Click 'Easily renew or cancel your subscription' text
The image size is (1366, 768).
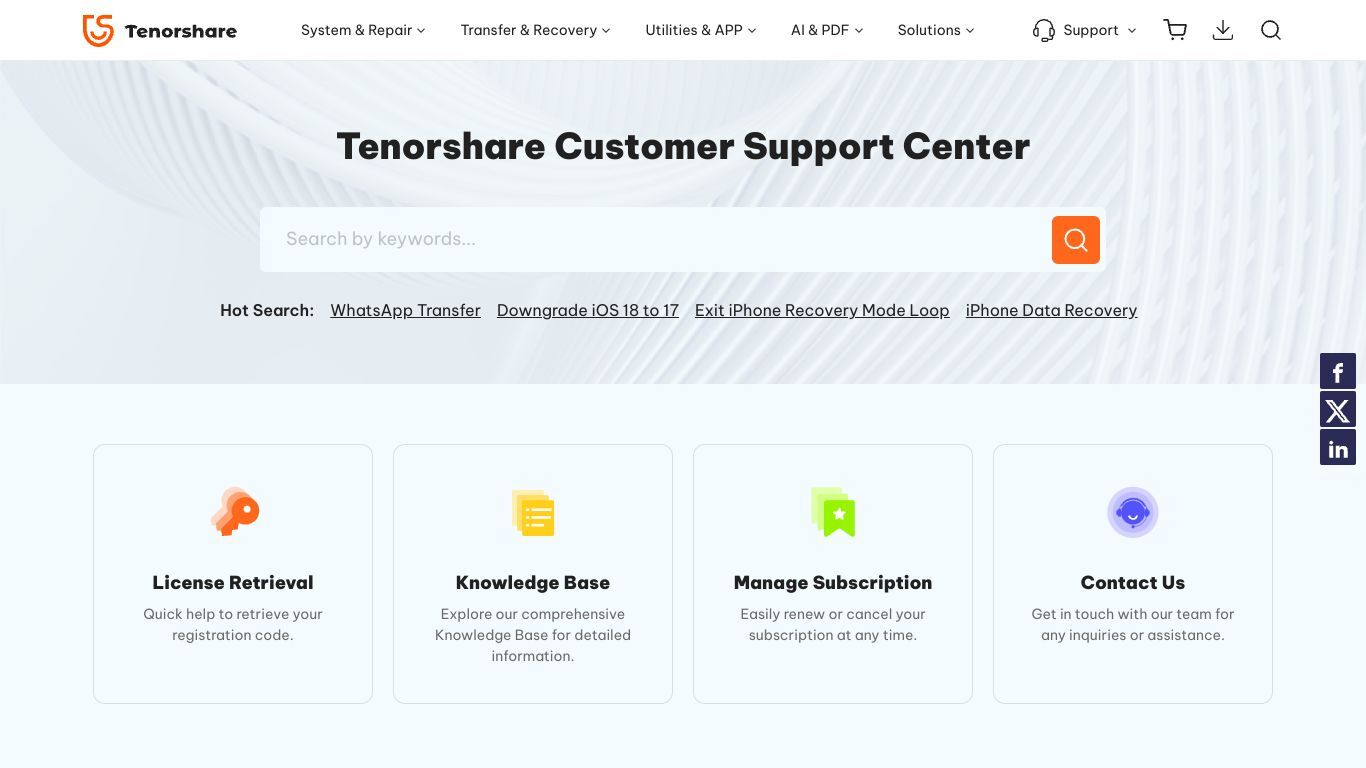[x=833, y=624]
